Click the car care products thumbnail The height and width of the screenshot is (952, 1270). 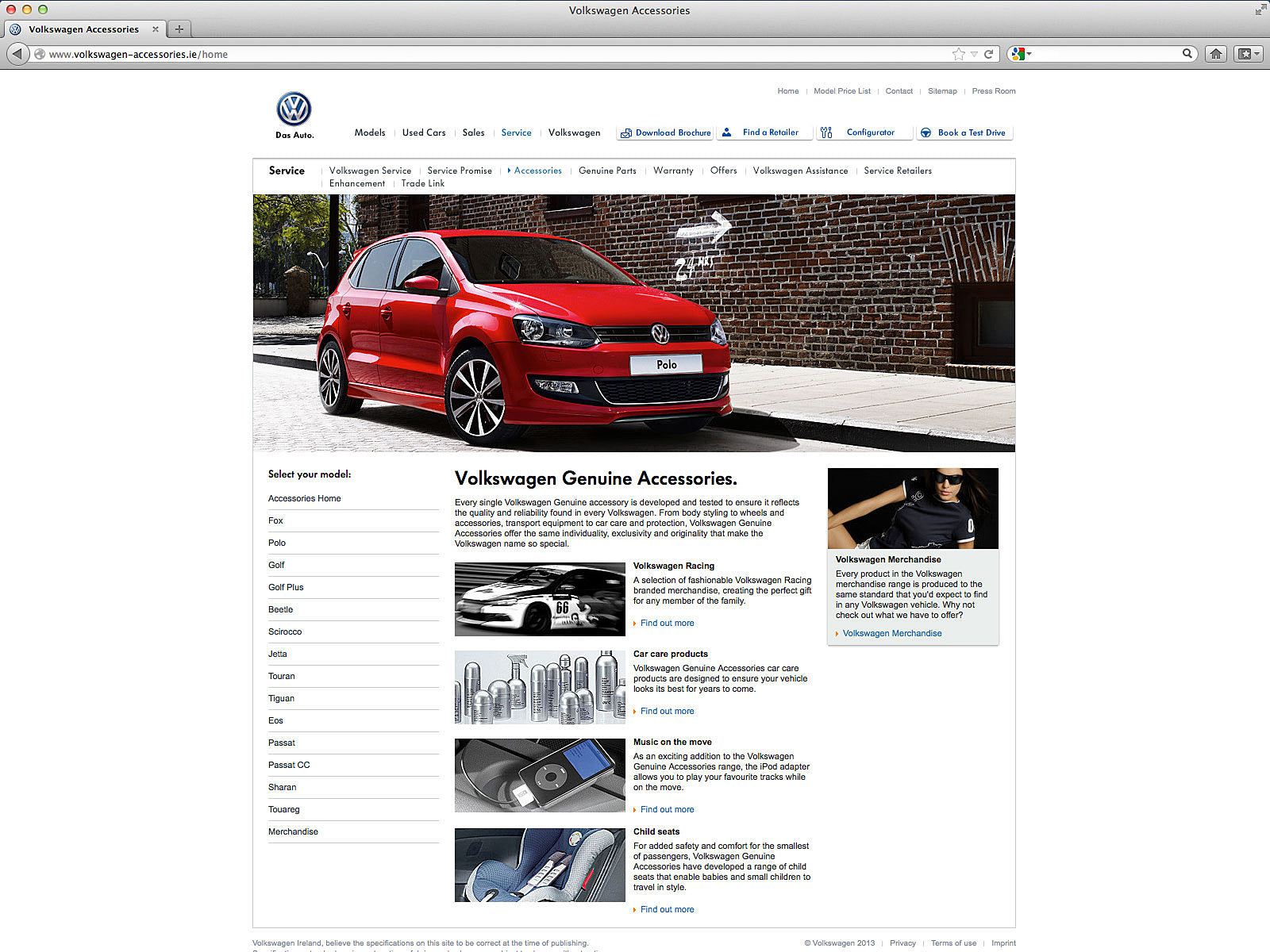(x=540, y=687)
